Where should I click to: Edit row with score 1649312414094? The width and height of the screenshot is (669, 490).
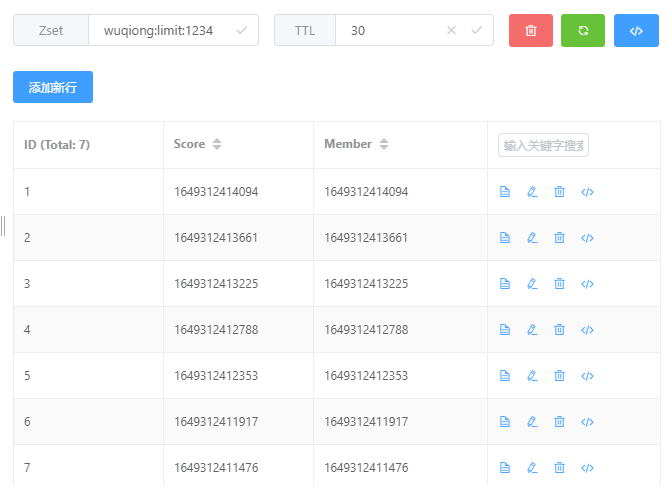click(x=532, y=192)
